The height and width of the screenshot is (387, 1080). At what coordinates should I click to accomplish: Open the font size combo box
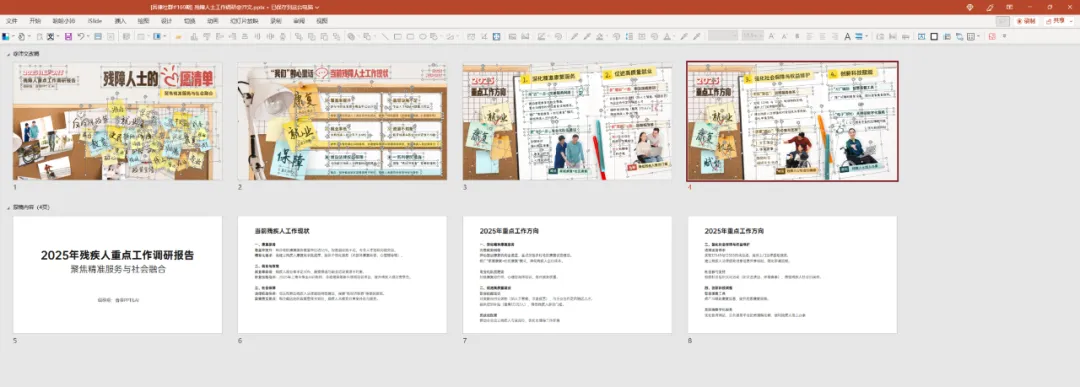752,36
